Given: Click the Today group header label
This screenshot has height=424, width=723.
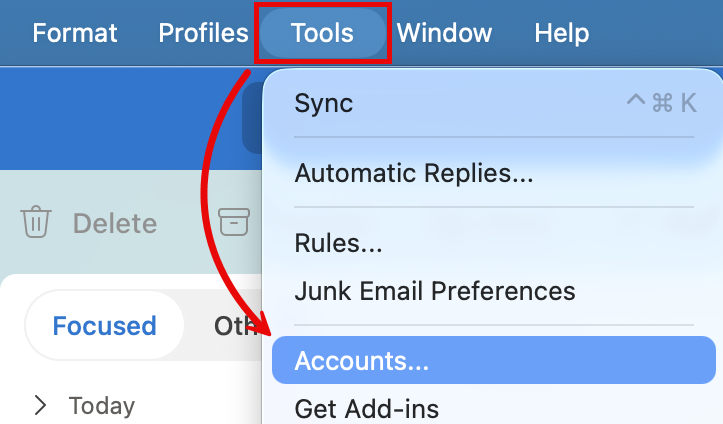Looking at the screenshot, I should 101,405.
